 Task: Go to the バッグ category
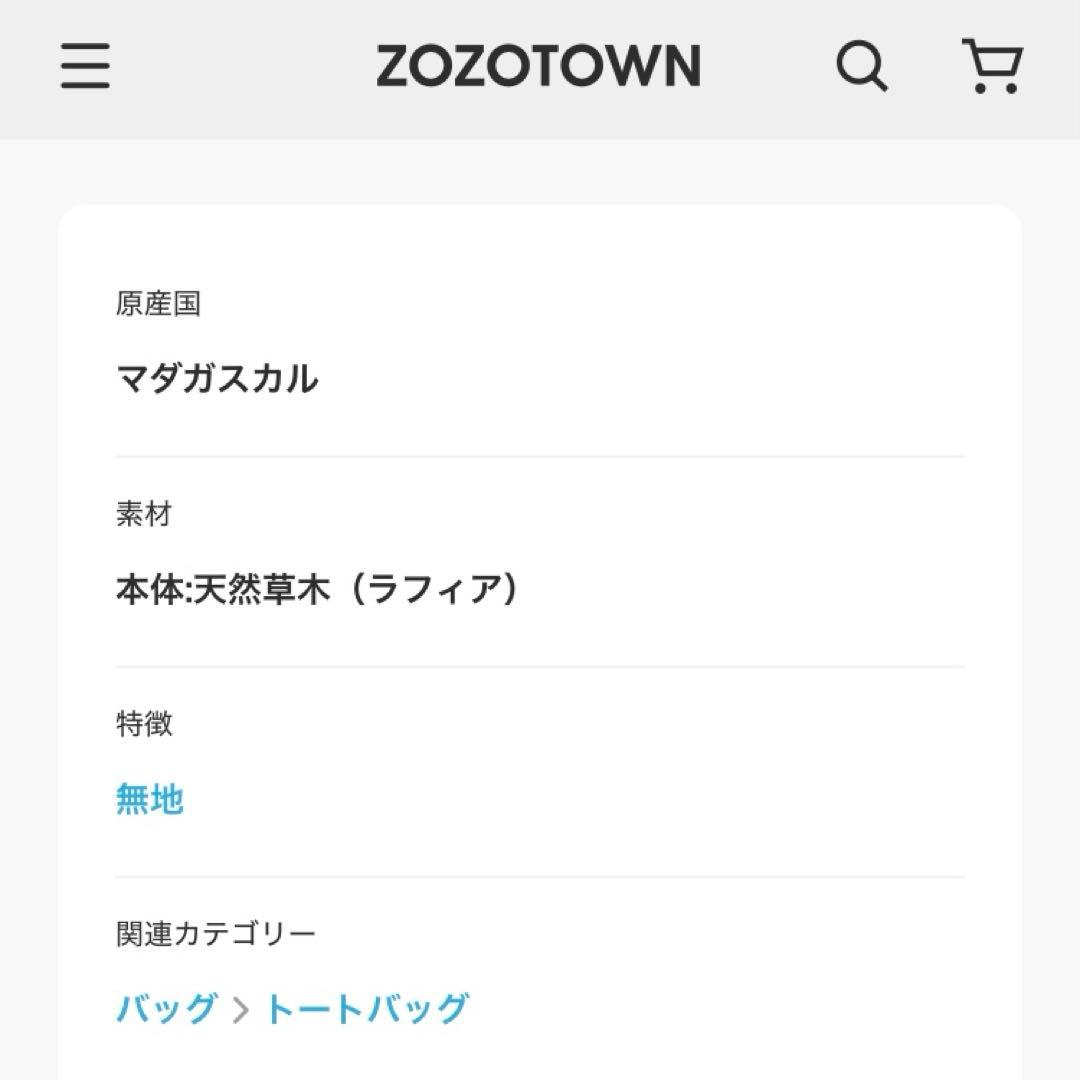click(166, 1009)
